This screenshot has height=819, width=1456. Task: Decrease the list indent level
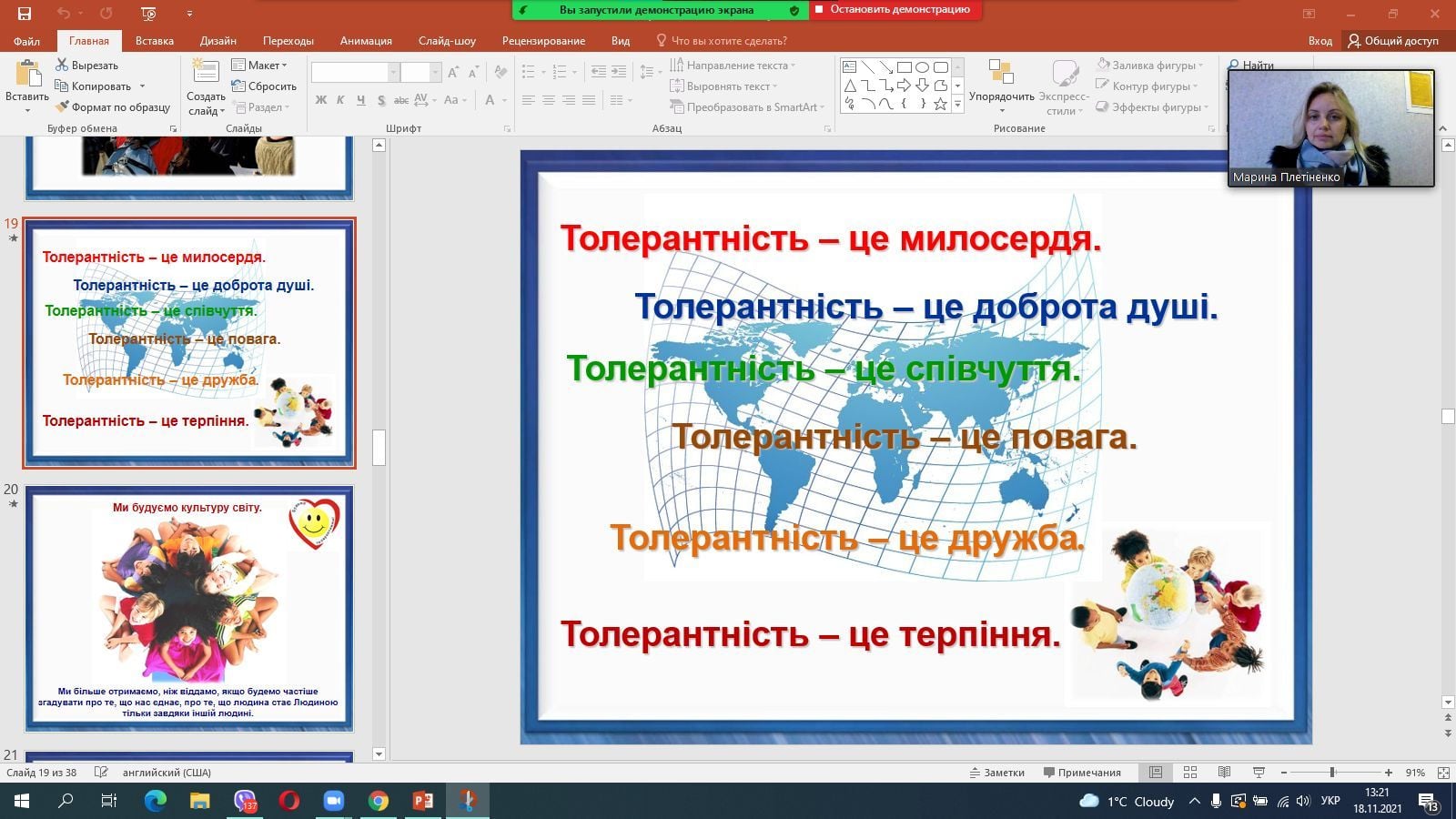pyautogui.click(x=598, y=72)
